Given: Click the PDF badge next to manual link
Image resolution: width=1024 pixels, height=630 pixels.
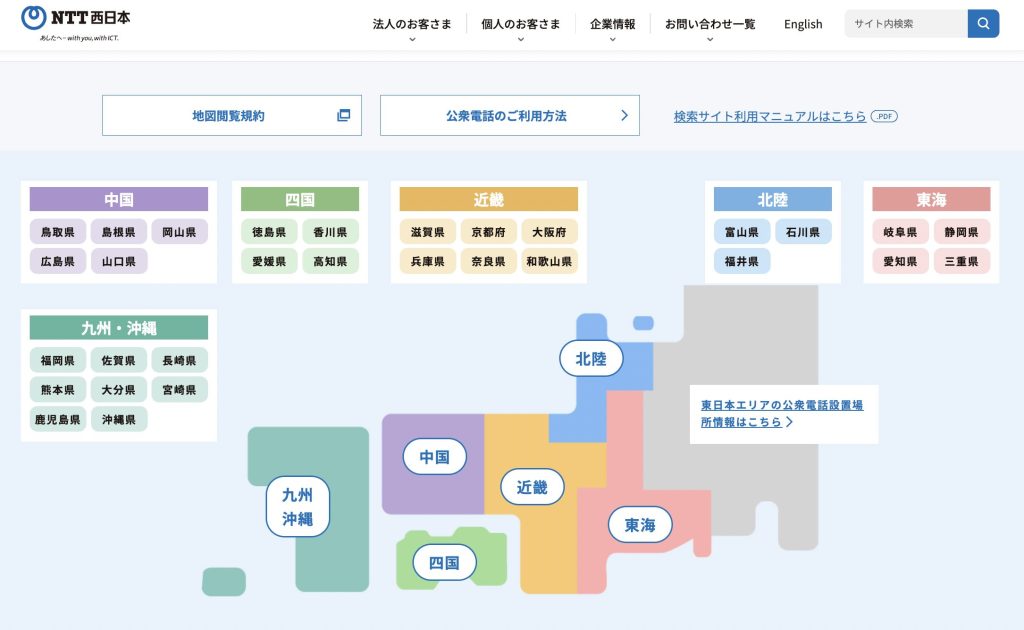Looking at the screenshot, I should coord(884,117).
